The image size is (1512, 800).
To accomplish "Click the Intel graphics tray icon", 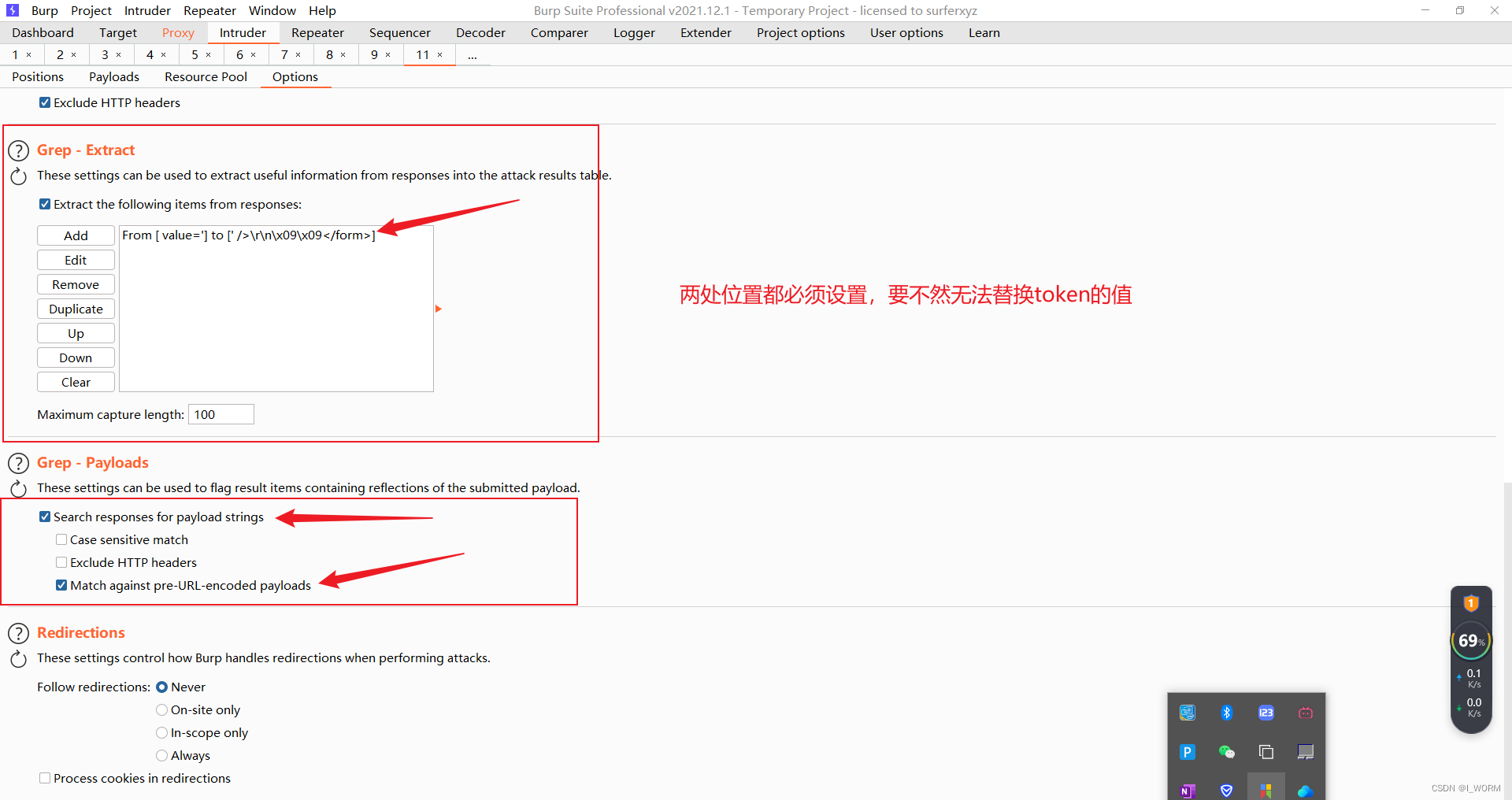I will [x=1188, y=713].
